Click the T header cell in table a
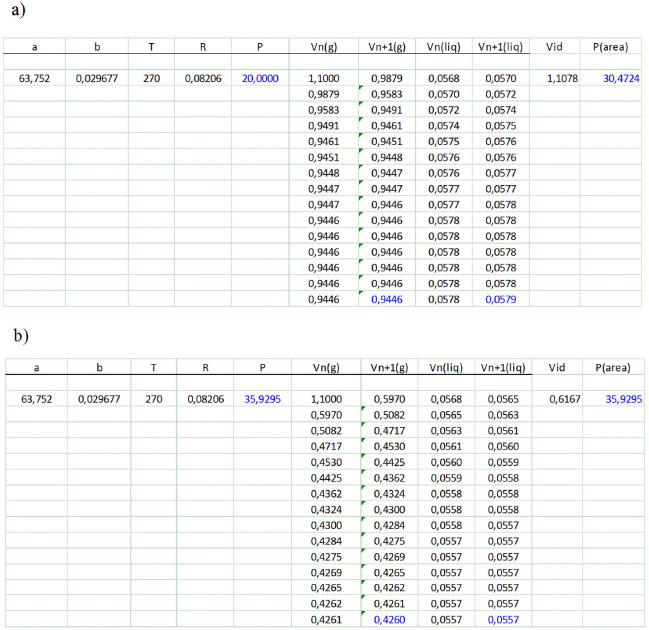 (152, 46)
